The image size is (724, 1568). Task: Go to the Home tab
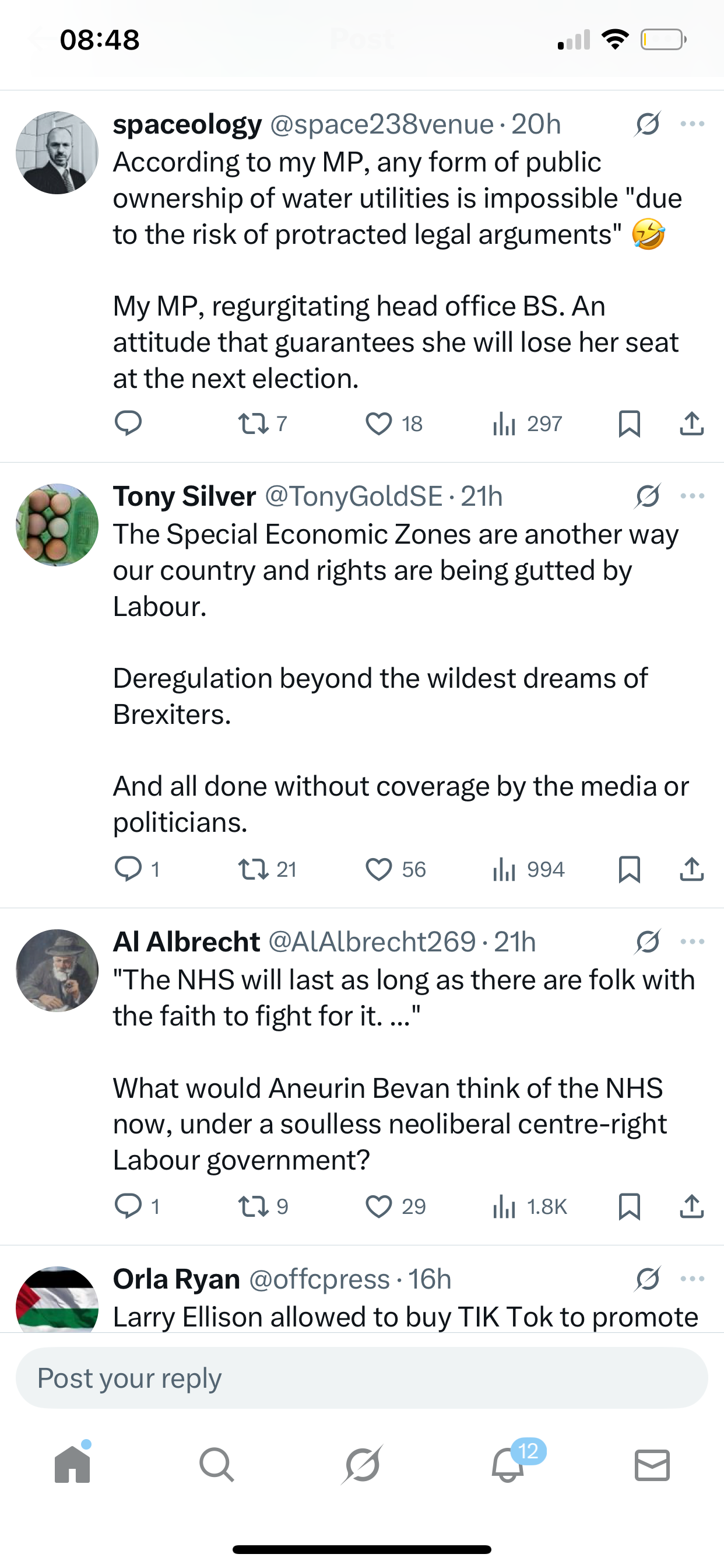point(72,1464)
